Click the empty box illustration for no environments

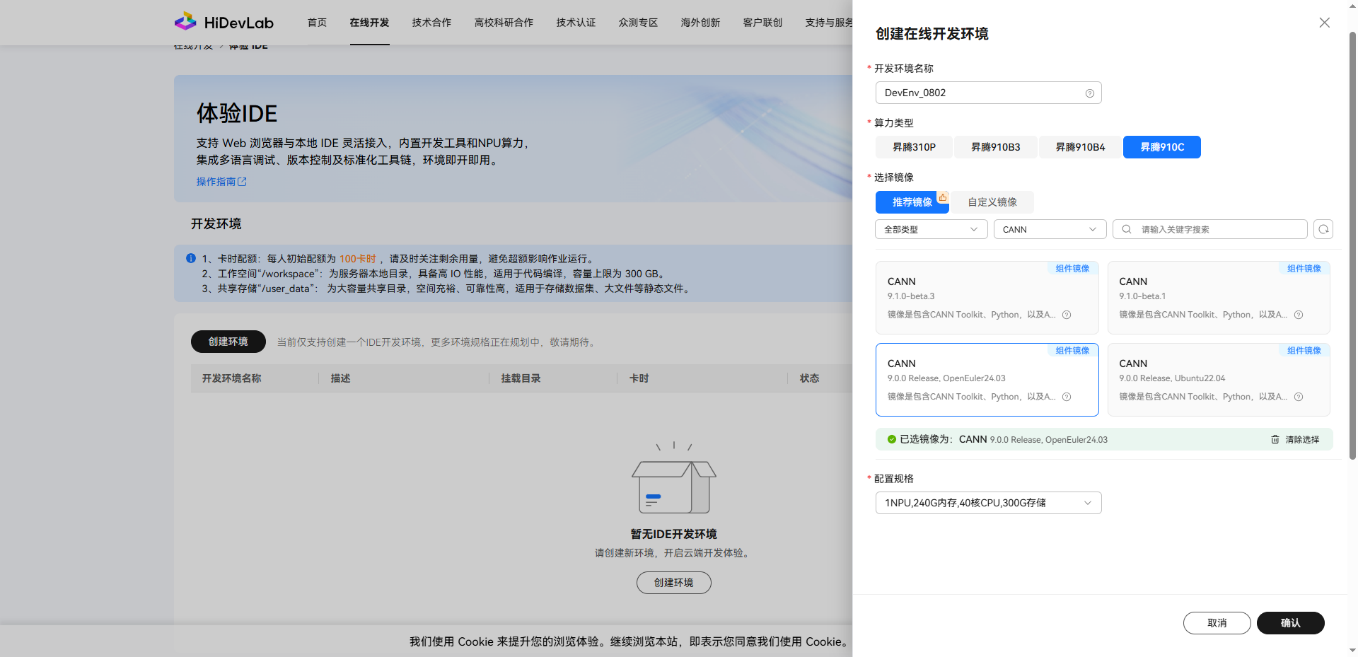point(674,480)
